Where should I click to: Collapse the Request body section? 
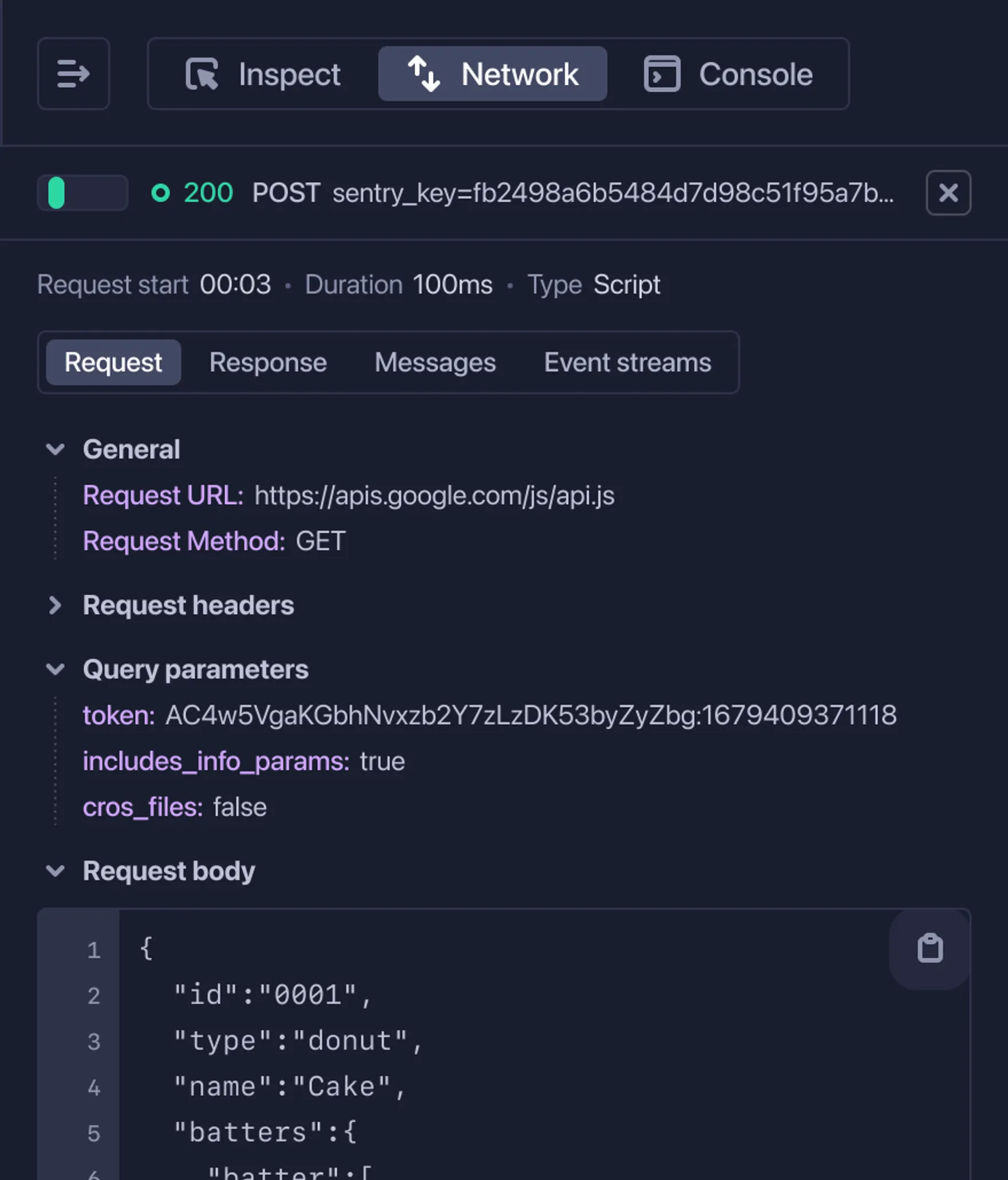[56, 871]
